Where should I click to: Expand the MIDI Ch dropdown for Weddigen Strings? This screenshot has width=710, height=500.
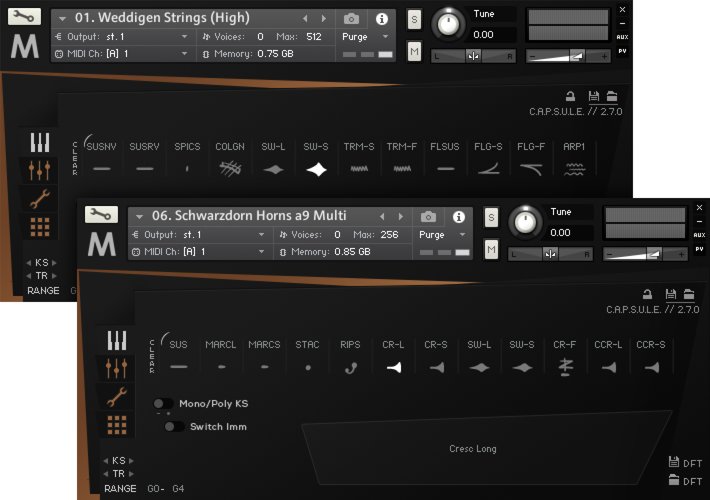122,53
